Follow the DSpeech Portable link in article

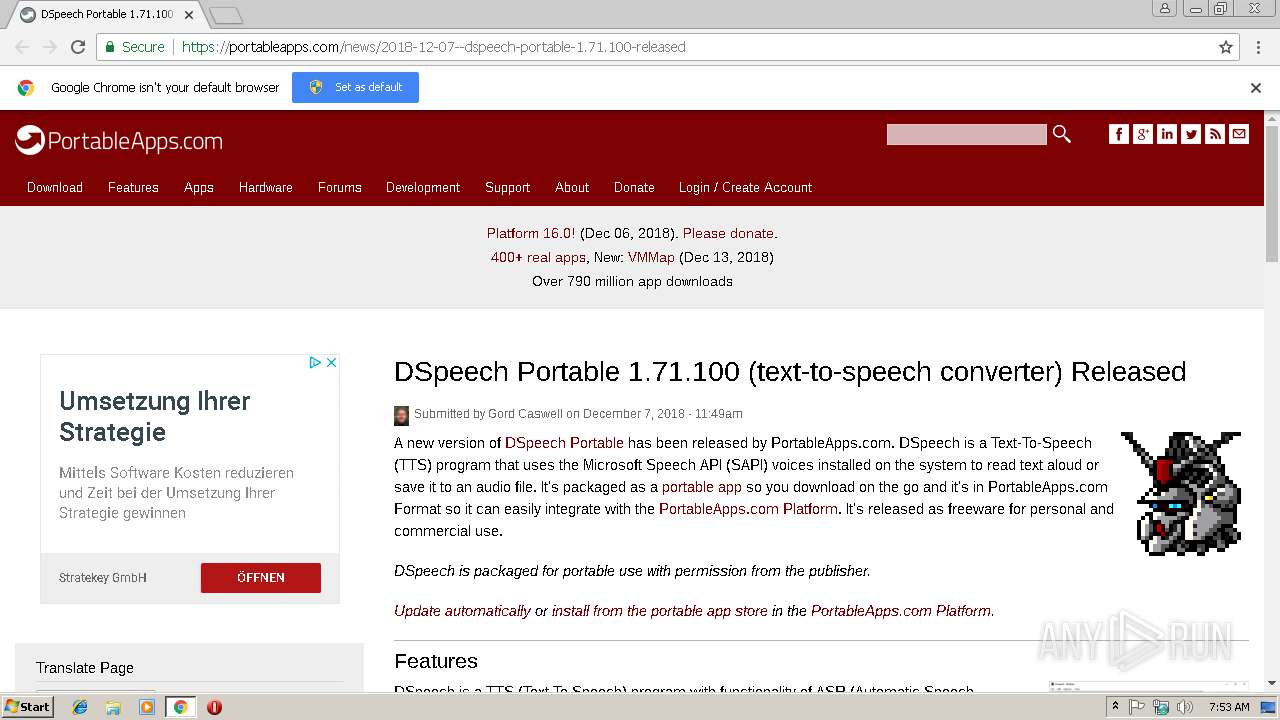[564, 443]
